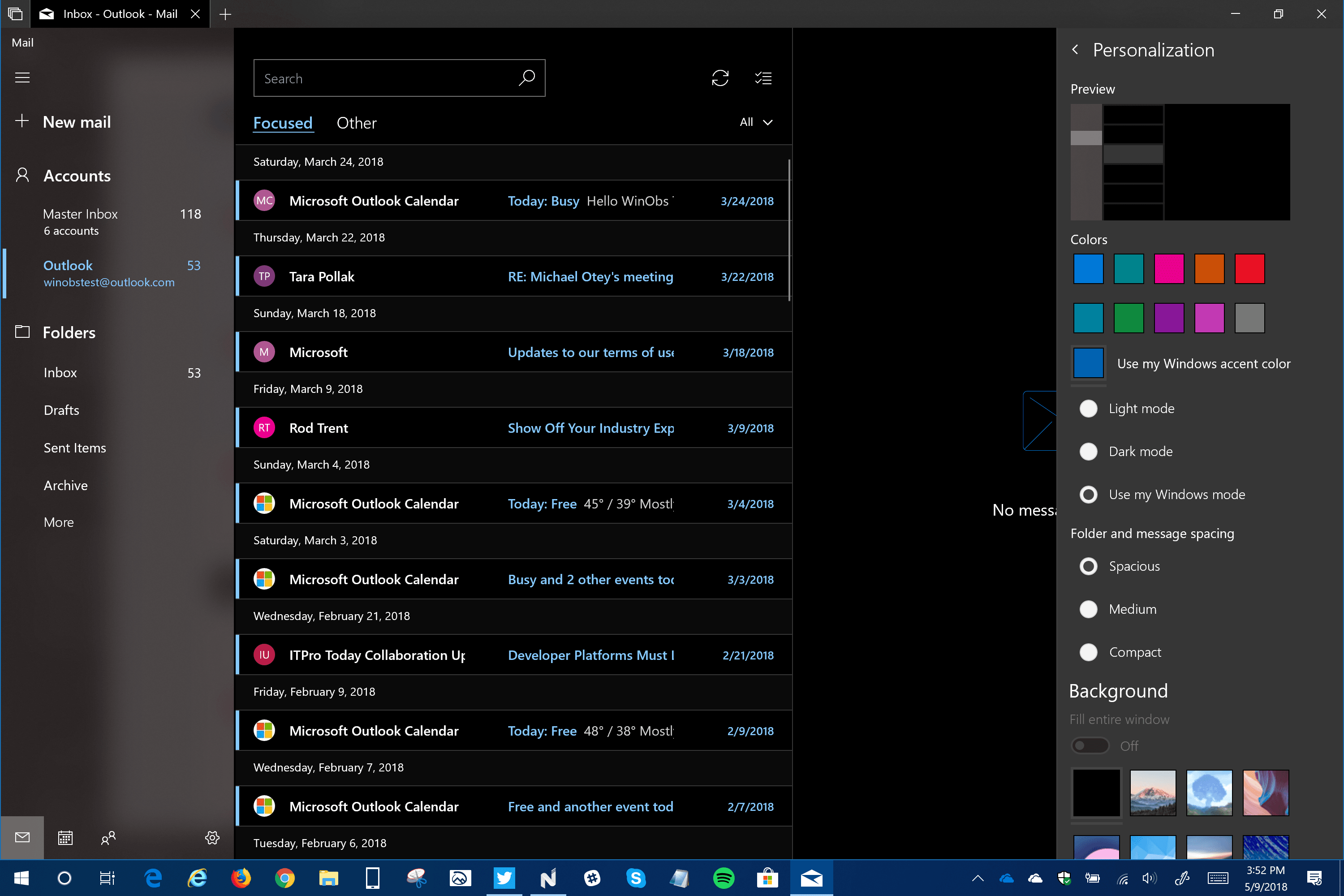Launch Spotify from the taskbar

724,878
